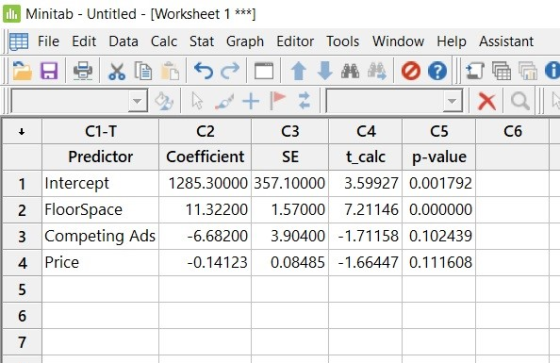The width and height of the screenshot is (560, 363).
Task: Click the Find Next binoculars-arrow icon
Action: [376, 71]
